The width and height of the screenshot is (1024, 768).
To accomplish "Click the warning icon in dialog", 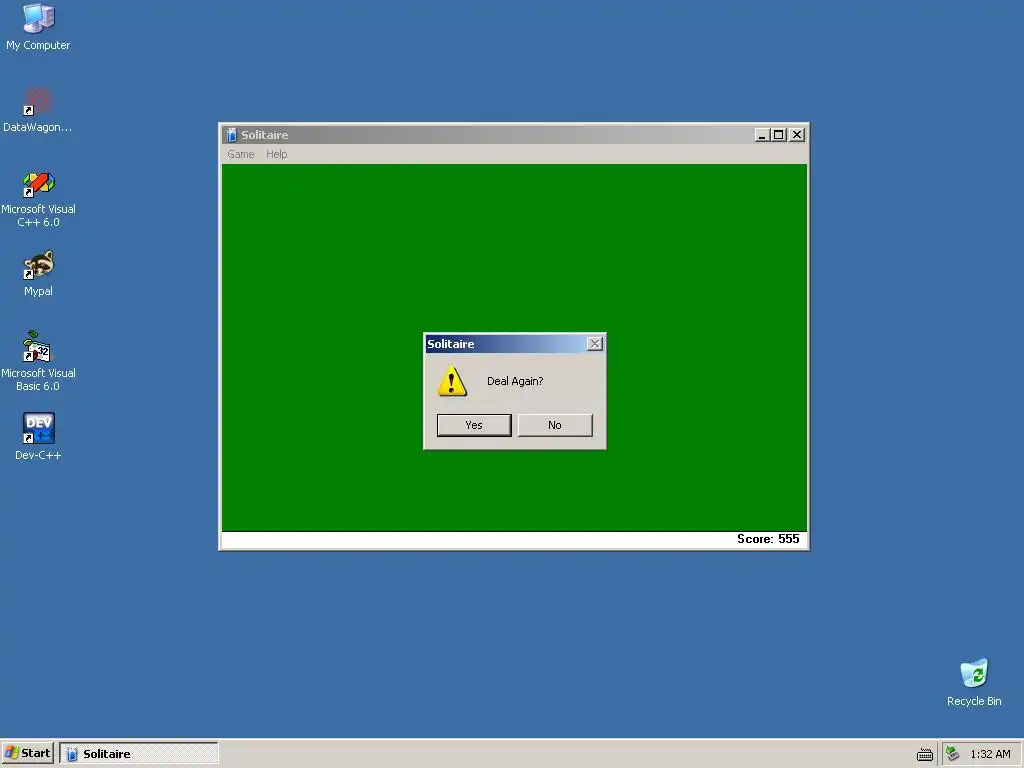I will point(452,381).
